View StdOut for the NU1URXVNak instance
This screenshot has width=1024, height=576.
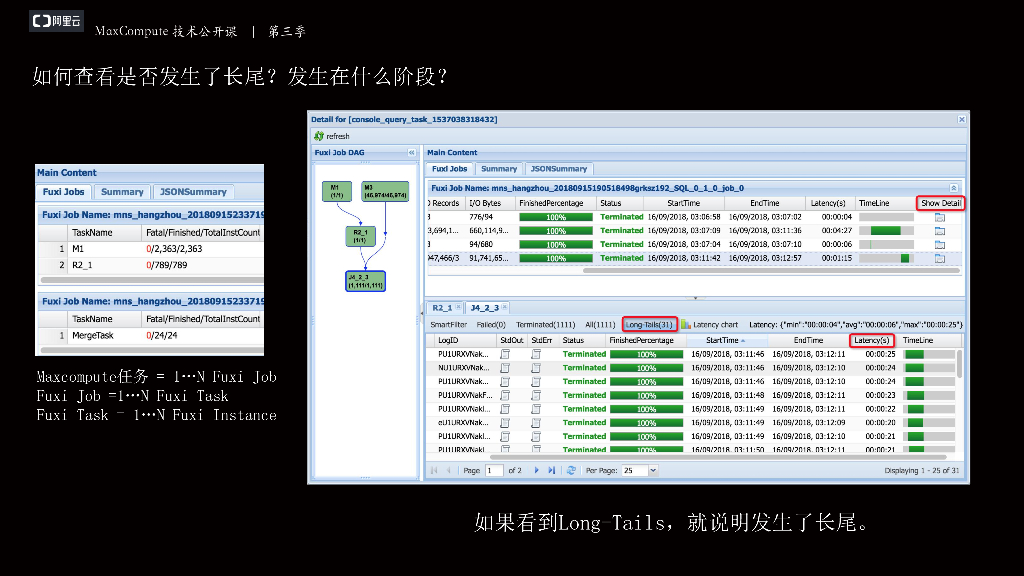pos(505,368)
